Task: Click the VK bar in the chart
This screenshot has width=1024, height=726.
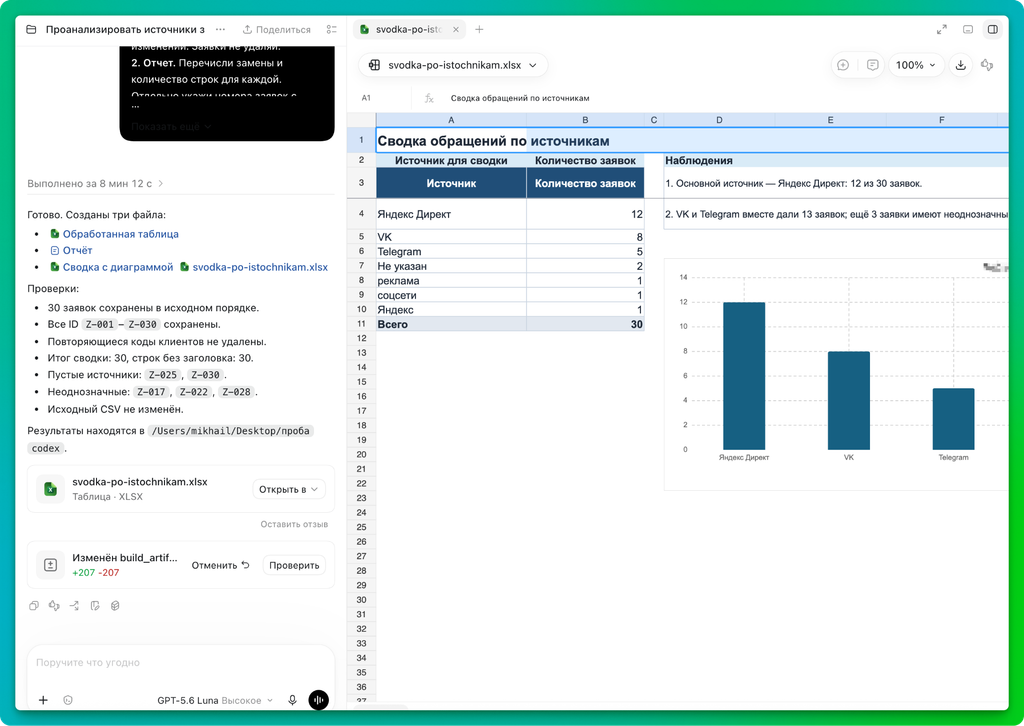Action: pos(848,401)
